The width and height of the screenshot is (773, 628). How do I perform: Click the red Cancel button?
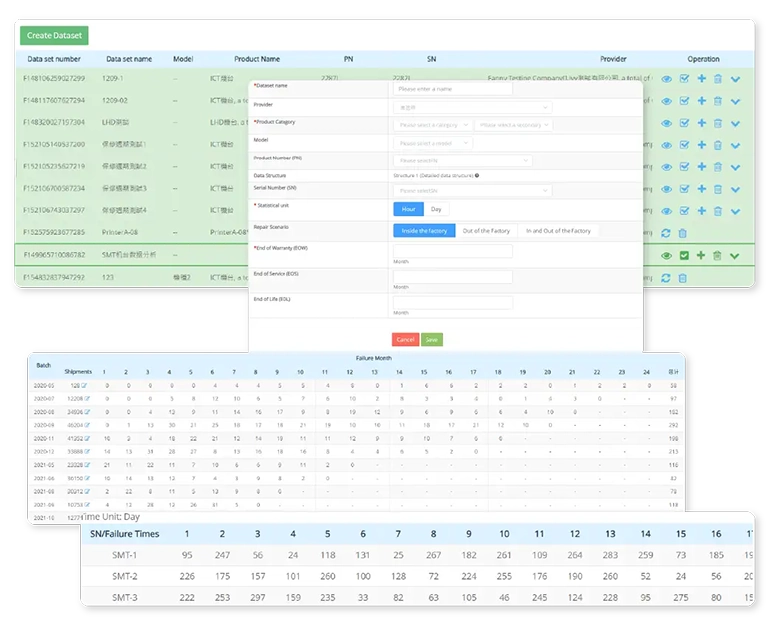(405, 340)
